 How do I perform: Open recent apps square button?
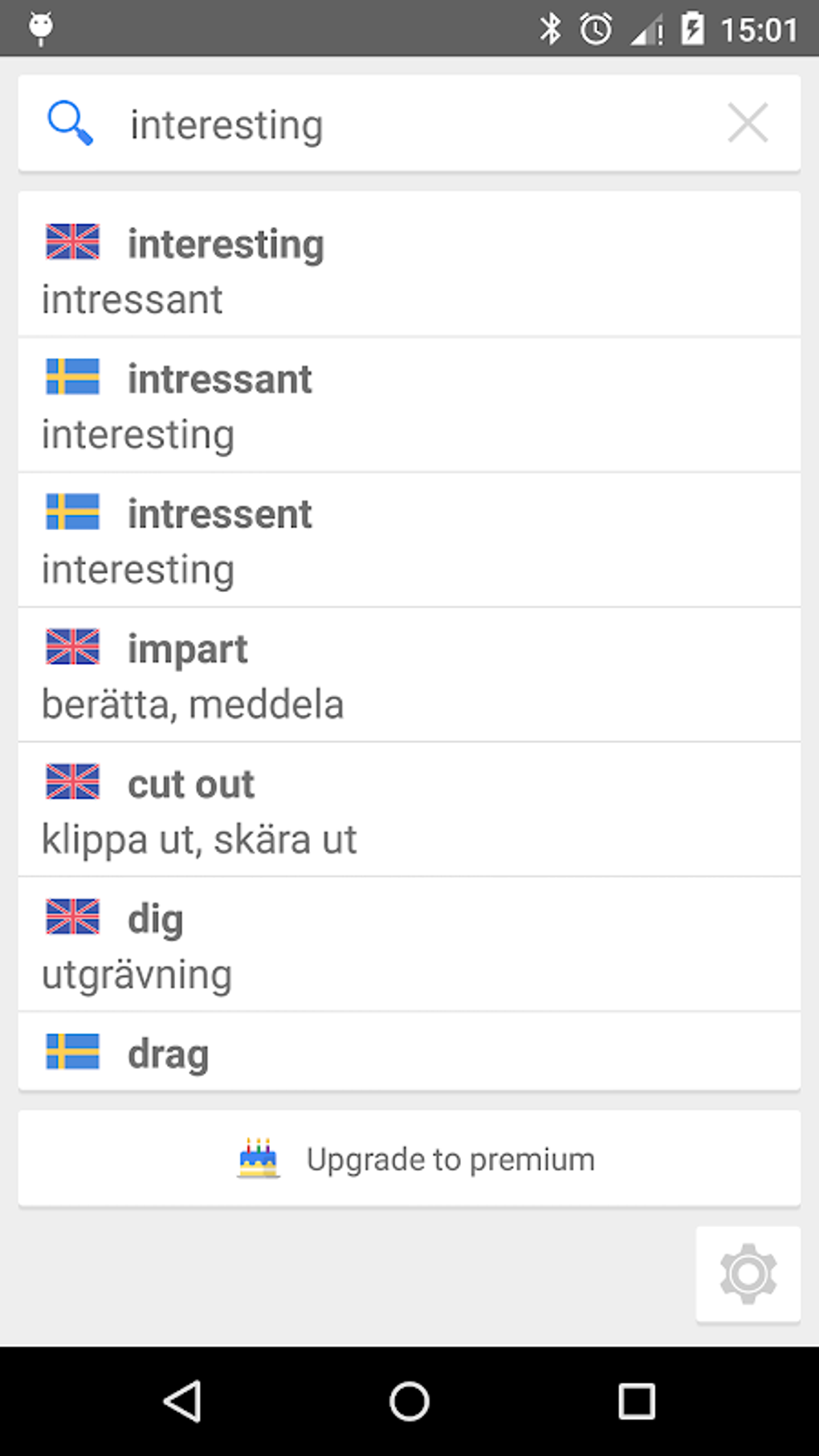[x=636, y=1401]
